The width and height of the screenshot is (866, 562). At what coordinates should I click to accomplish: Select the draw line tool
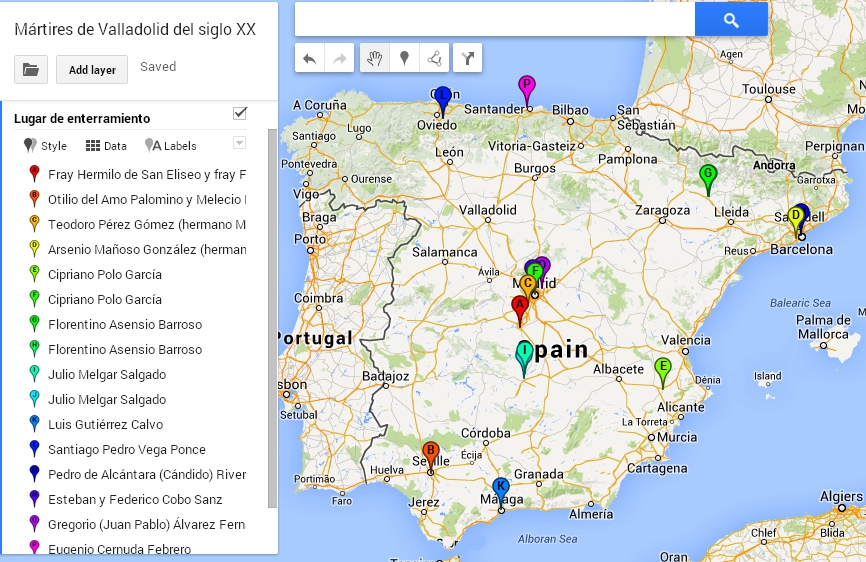coord(434,59)
